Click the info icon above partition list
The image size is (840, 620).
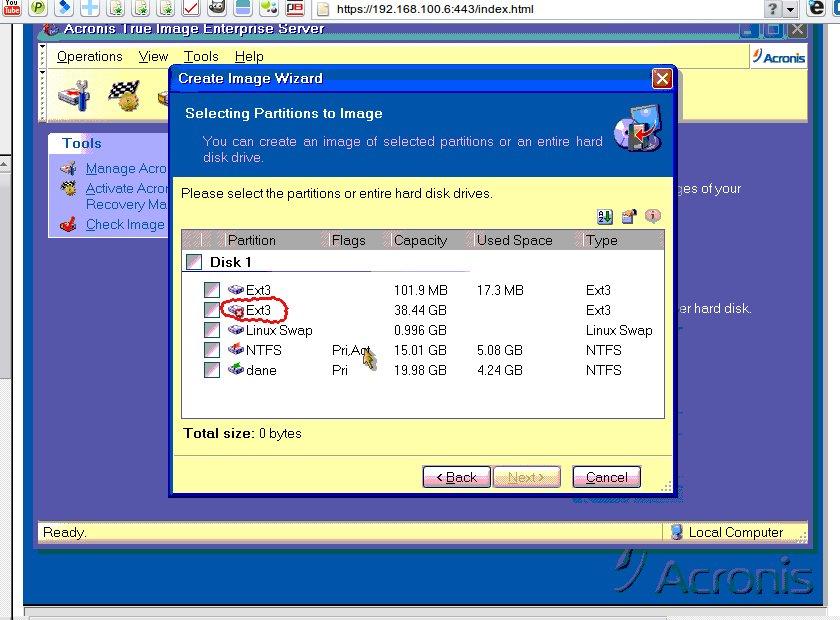coord(652,216)
